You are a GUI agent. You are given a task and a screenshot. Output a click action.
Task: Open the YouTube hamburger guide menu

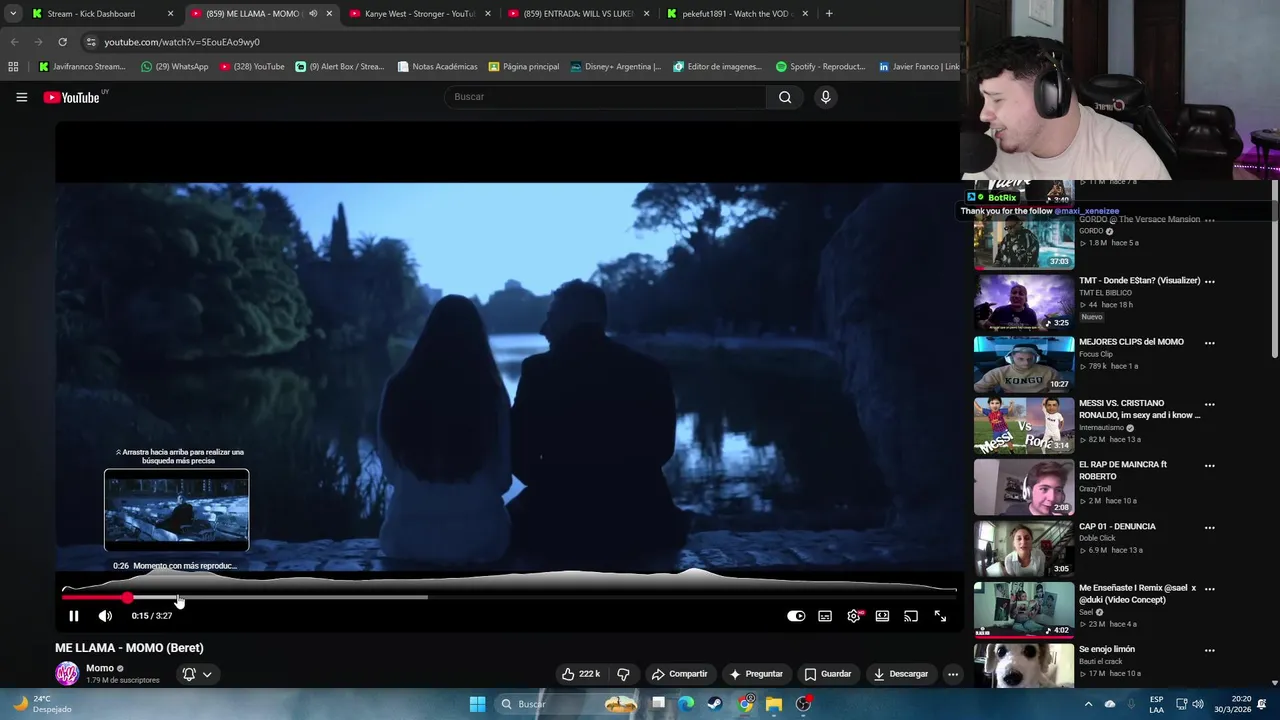click(21, 97)
